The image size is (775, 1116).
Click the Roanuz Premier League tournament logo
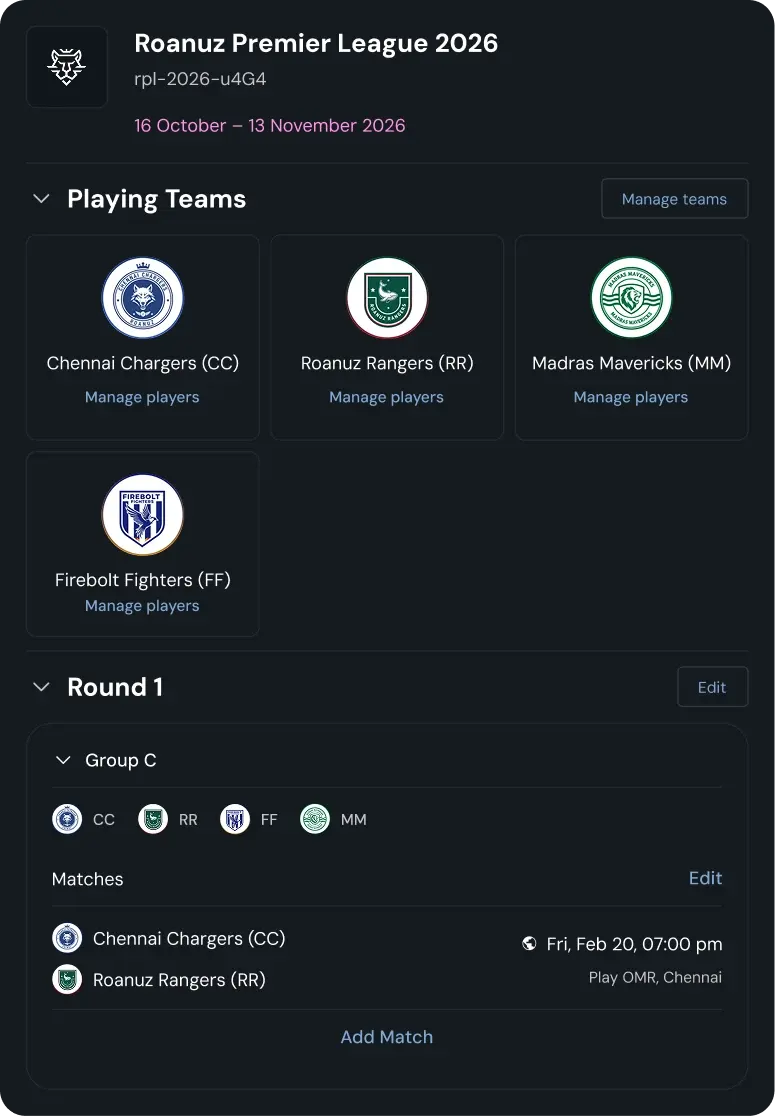click(x=66, y=66)
